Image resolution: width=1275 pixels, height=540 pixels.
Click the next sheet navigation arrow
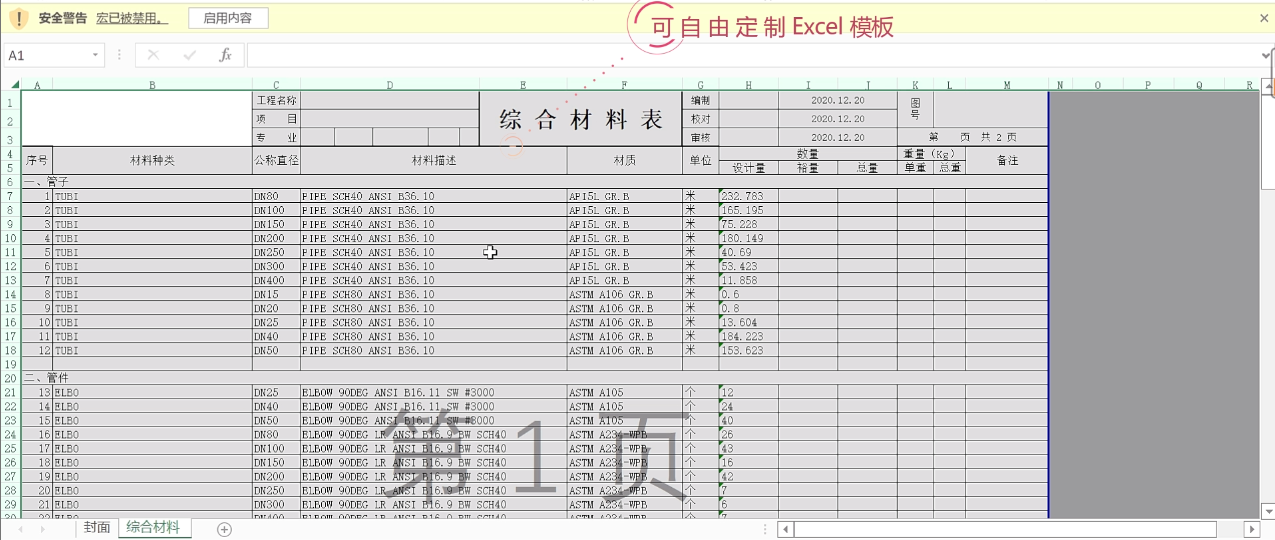pos(42,529)
